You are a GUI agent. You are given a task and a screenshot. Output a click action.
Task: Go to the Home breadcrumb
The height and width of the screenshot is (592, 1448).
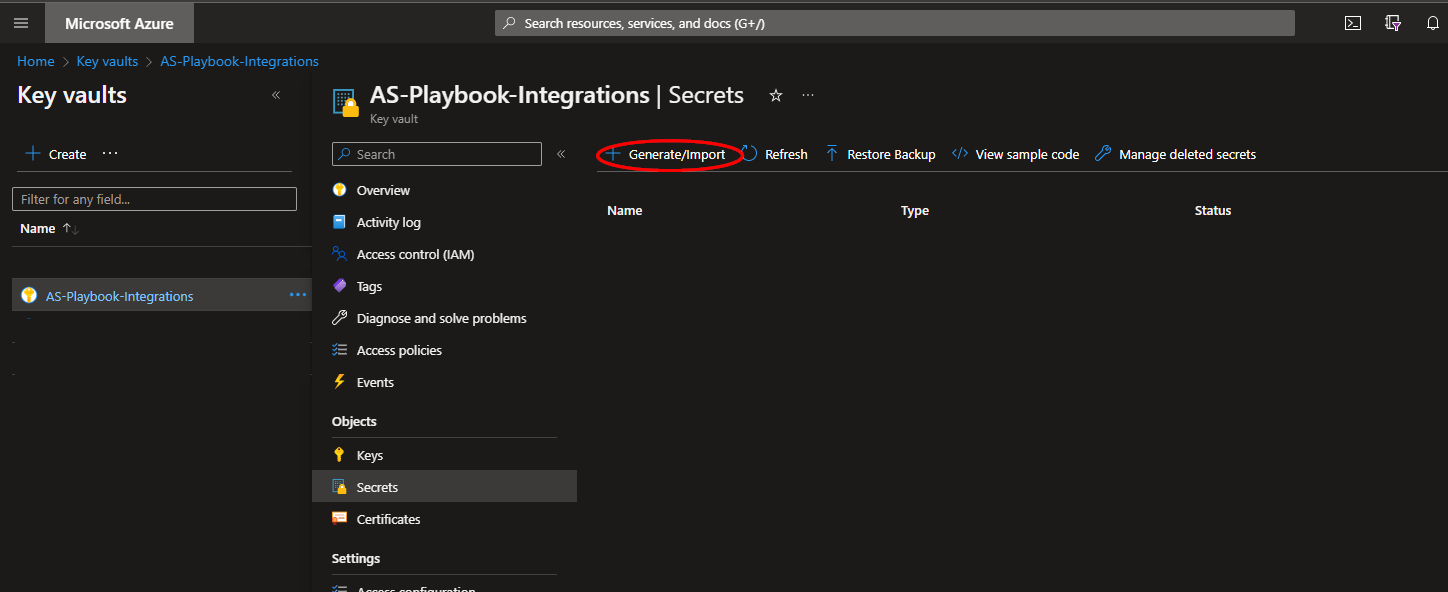coord(36,61)
